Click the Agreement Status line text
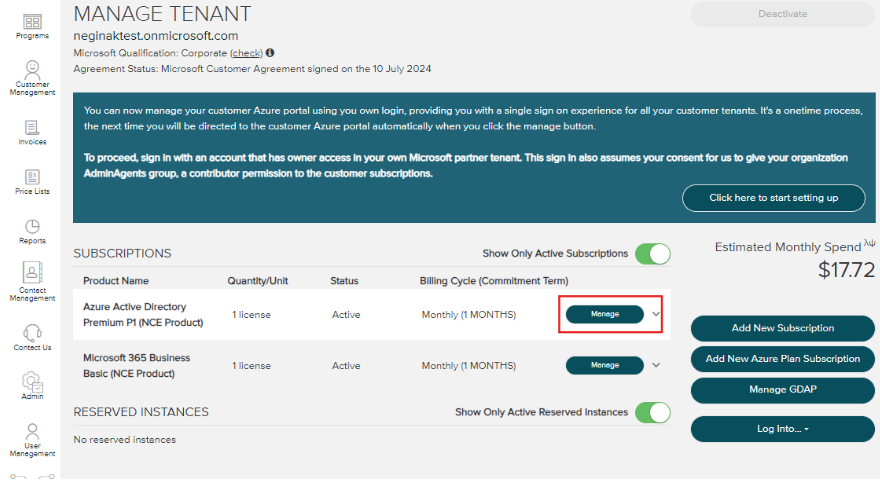880x484 pixels. click(x=252, y=69)
